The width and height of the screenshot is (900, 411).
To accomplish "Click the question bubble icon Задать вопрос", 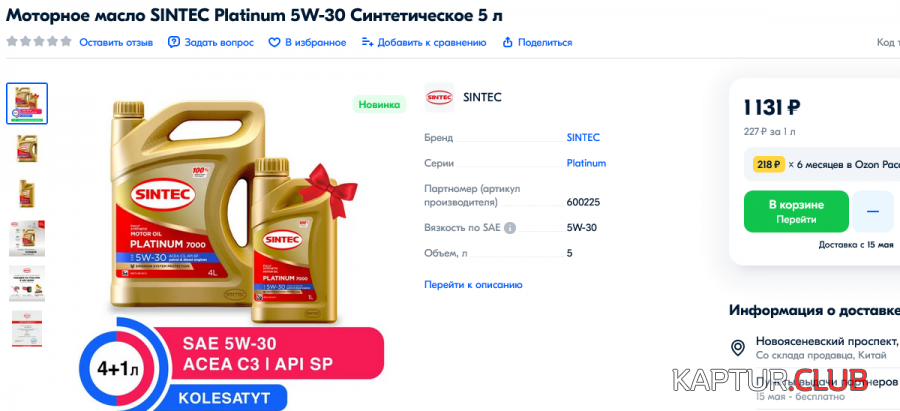I will coord(173,42).
